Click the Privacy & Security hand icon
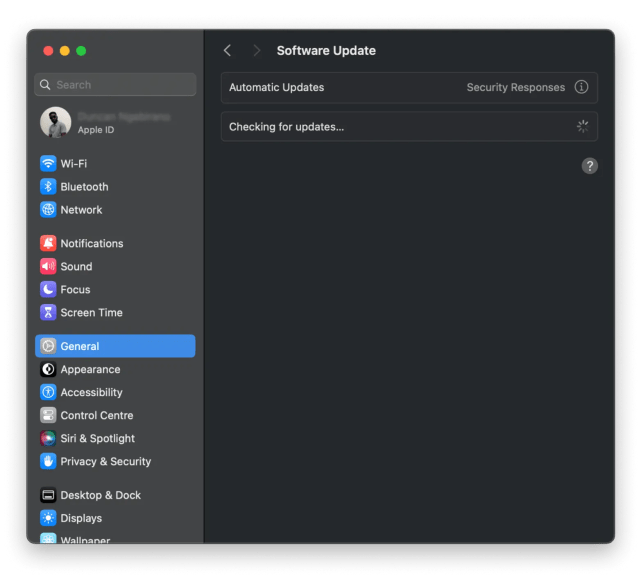Viewport: 639px width, 582px height. pos(48,461)
